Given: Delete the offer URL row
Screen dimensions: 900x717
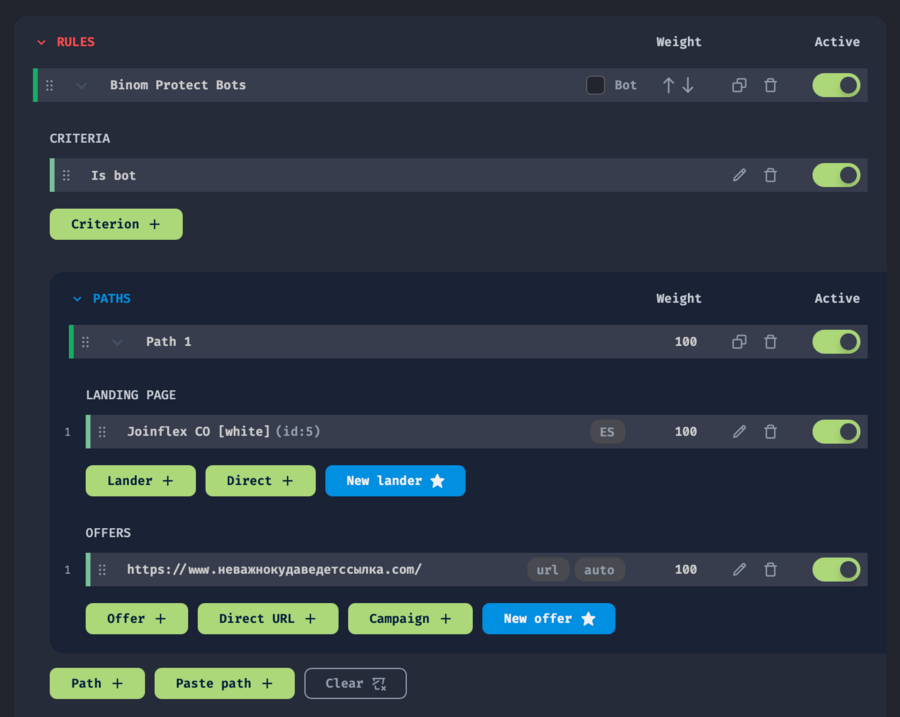Looking at the screenshot, I should [x=770, y=570].
